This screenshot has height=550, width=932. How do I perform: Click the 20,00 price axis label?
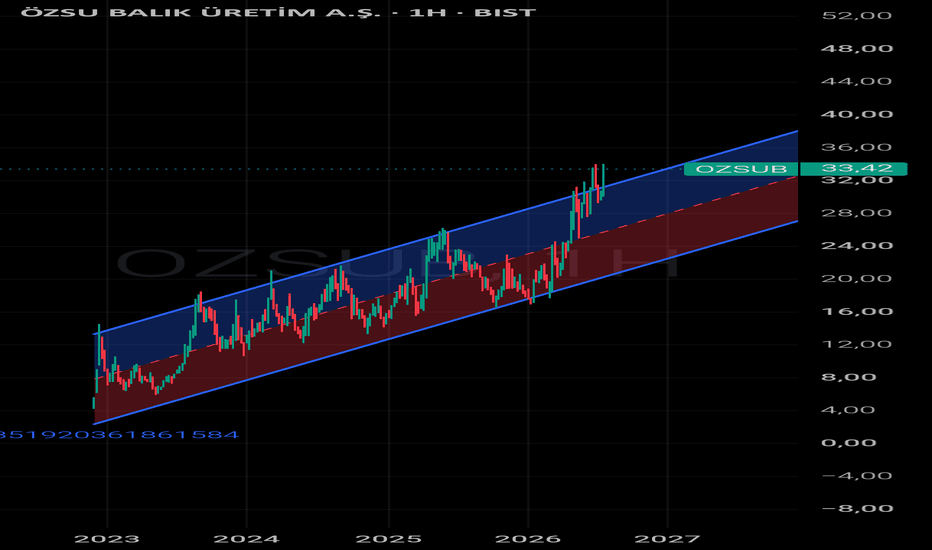[857, 278]
